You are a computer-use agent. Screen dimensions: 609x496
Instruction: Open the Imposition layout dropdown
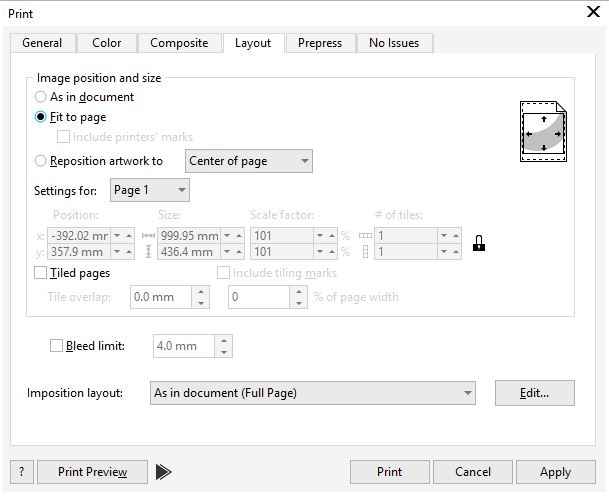click(x=312, y=393)
